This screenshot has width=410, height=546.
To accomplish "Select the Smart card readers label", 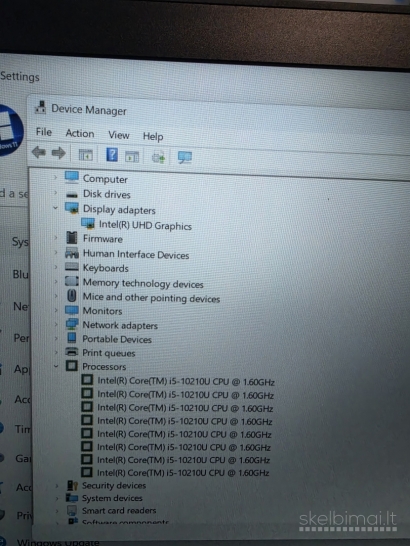I will (x=119, y=510).
